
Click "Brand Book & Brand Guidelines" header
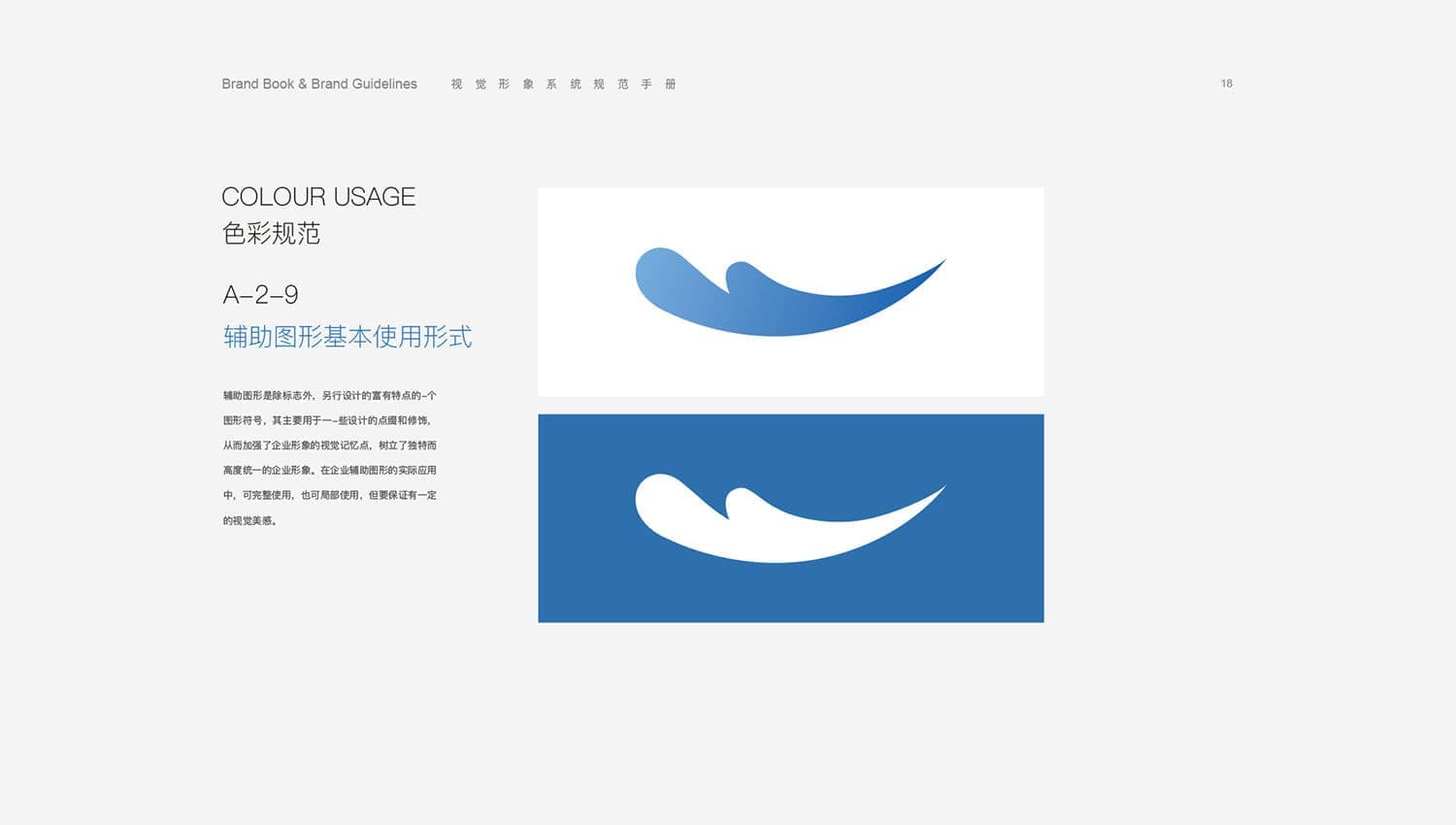pos(319,84)
